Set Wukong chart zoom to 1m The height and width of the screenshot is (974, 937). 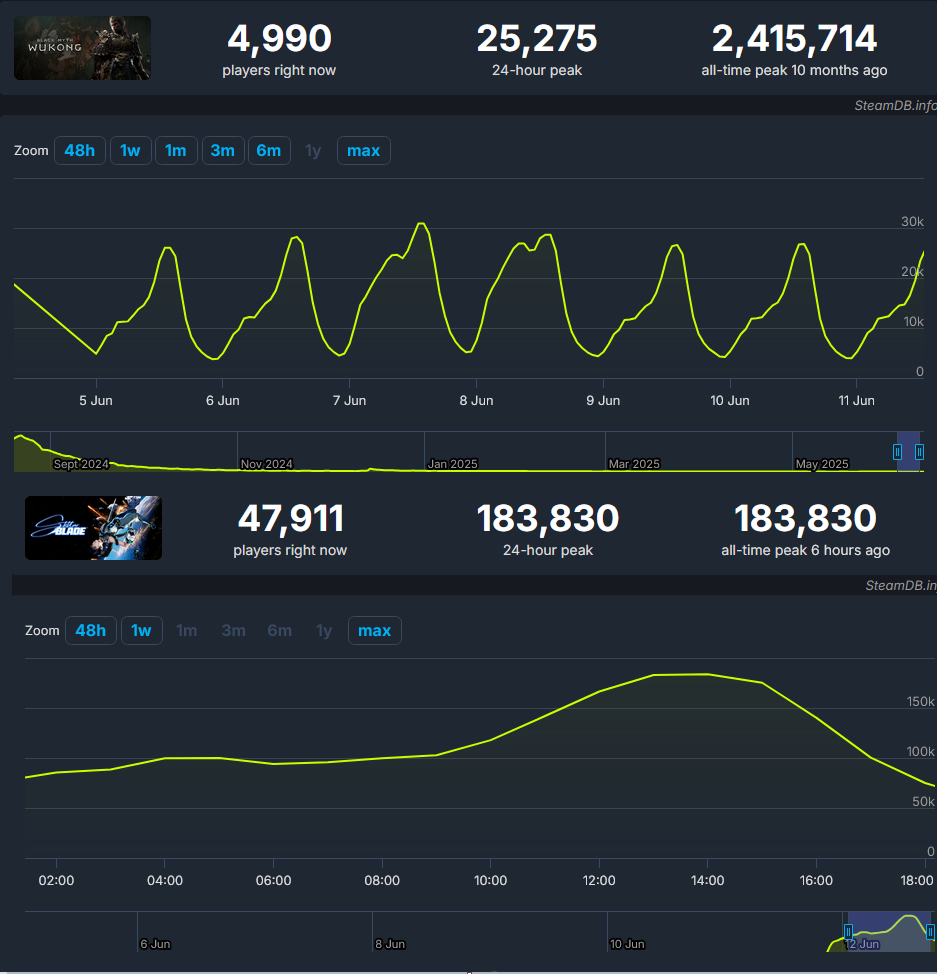pyautogui.click(x=176, y=150)
